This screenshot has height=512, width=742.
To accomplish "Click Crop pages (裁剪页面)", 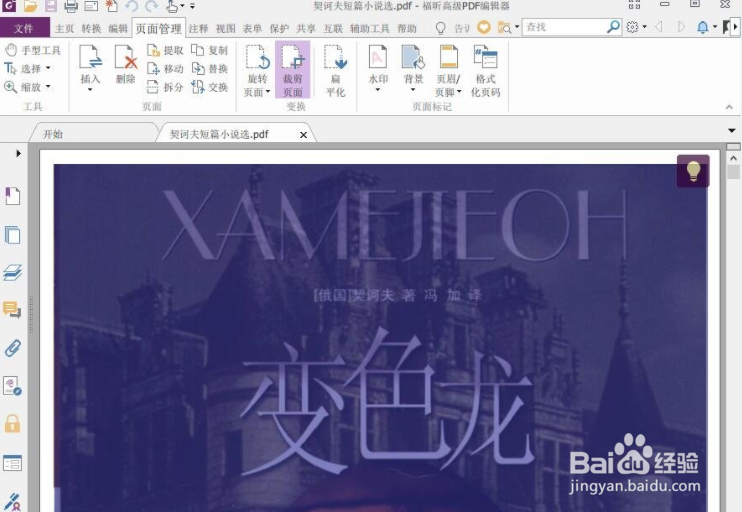I will pyautogui.click(x=292, y=70).
